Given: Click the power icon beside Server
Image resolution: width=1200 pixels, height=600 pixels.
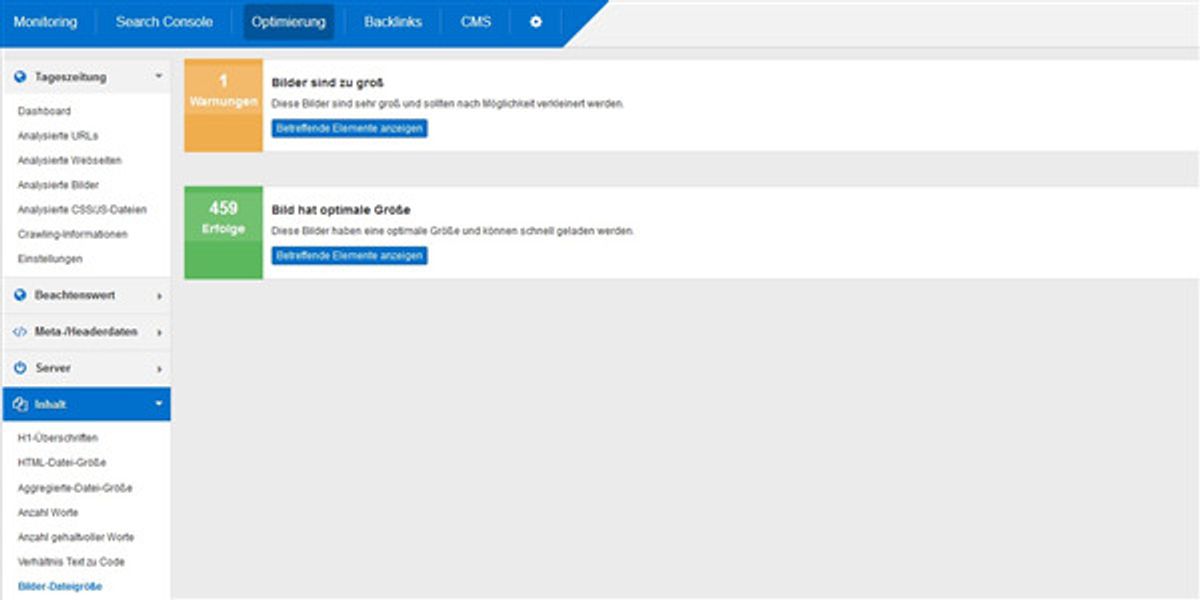Looking at the screenshot, I should 20,368.
